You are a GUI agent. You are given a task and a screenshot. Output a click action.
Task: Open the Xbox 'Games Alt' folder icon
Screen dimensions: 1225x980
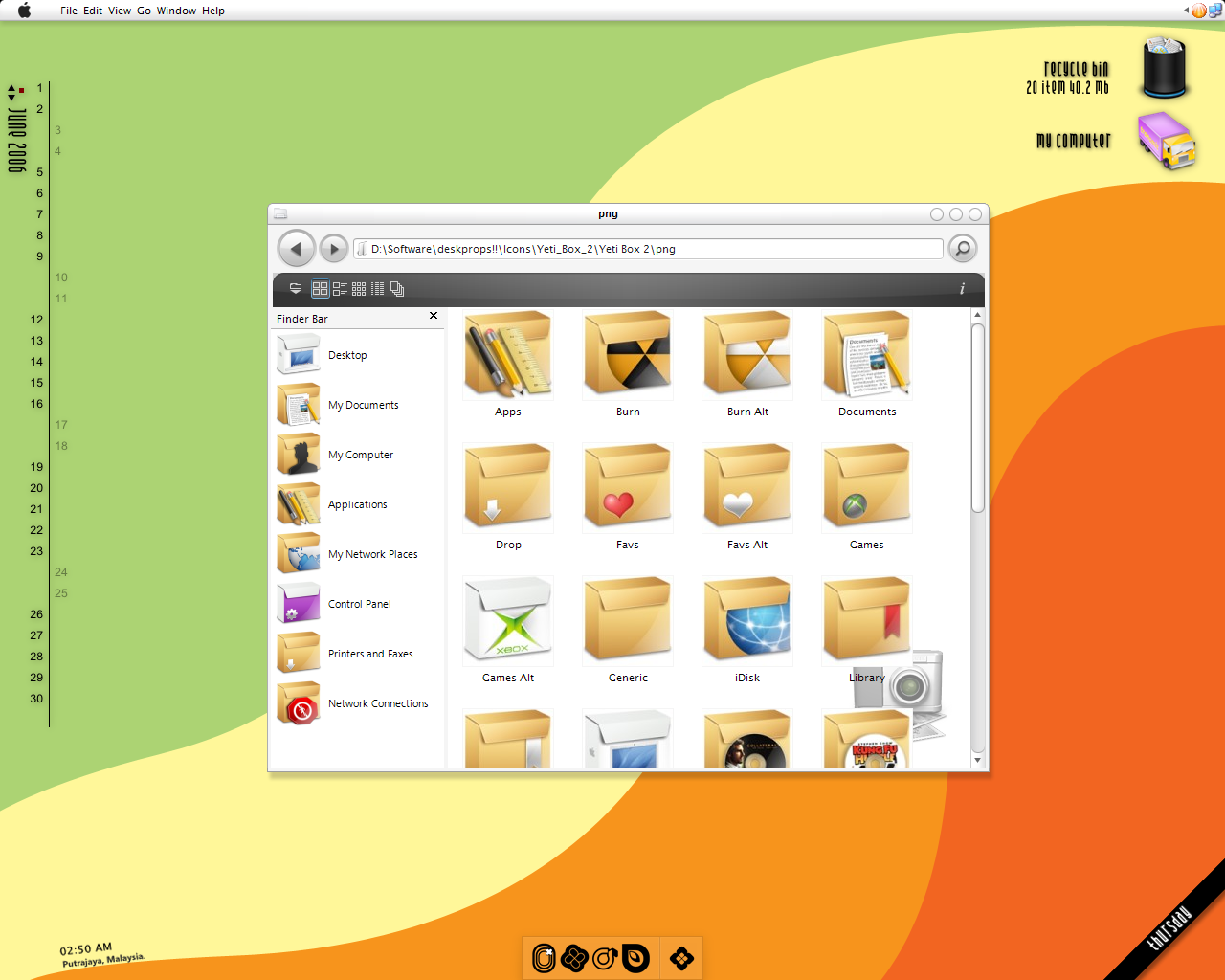(x=508, y=620)
